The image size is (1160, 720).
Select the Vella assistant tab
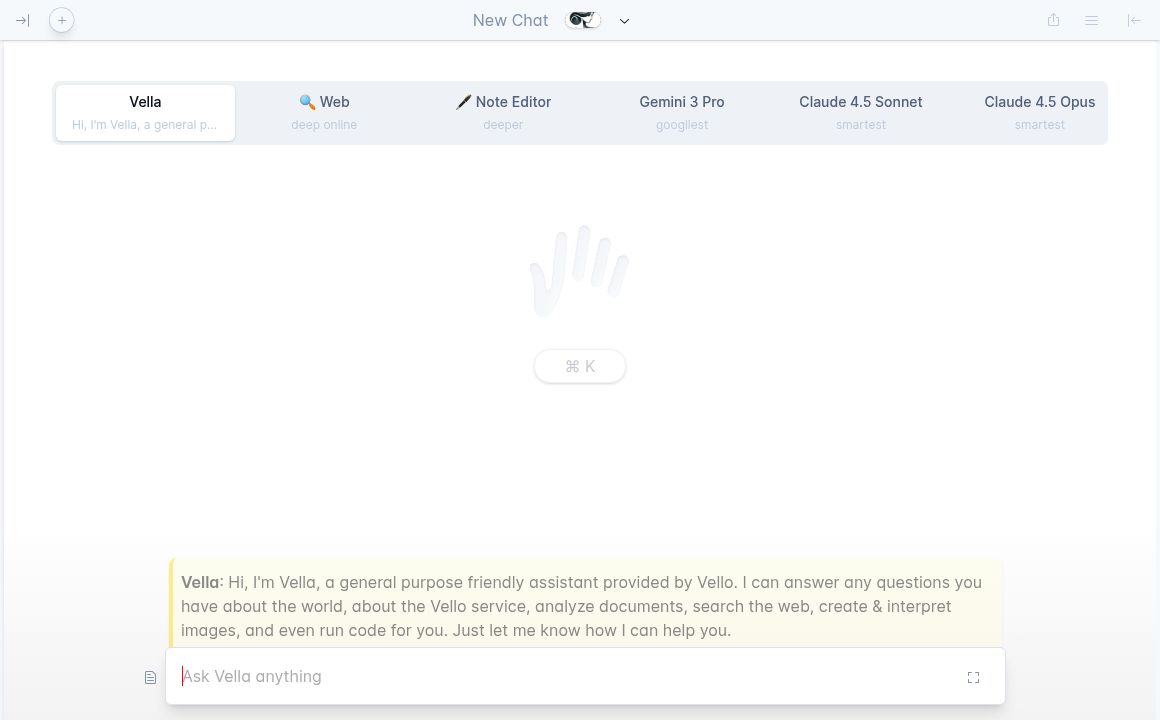(x=145, y=112)
